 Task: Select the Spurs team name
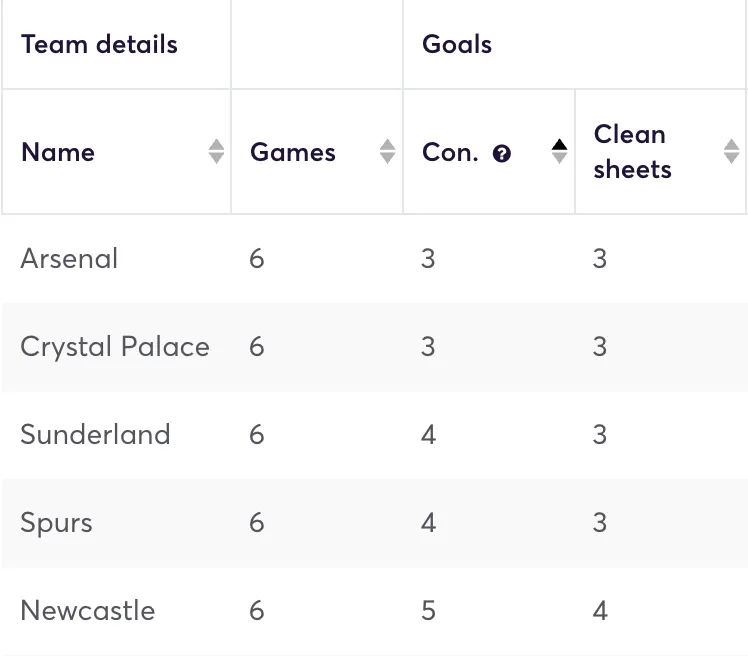pos(56,523)
